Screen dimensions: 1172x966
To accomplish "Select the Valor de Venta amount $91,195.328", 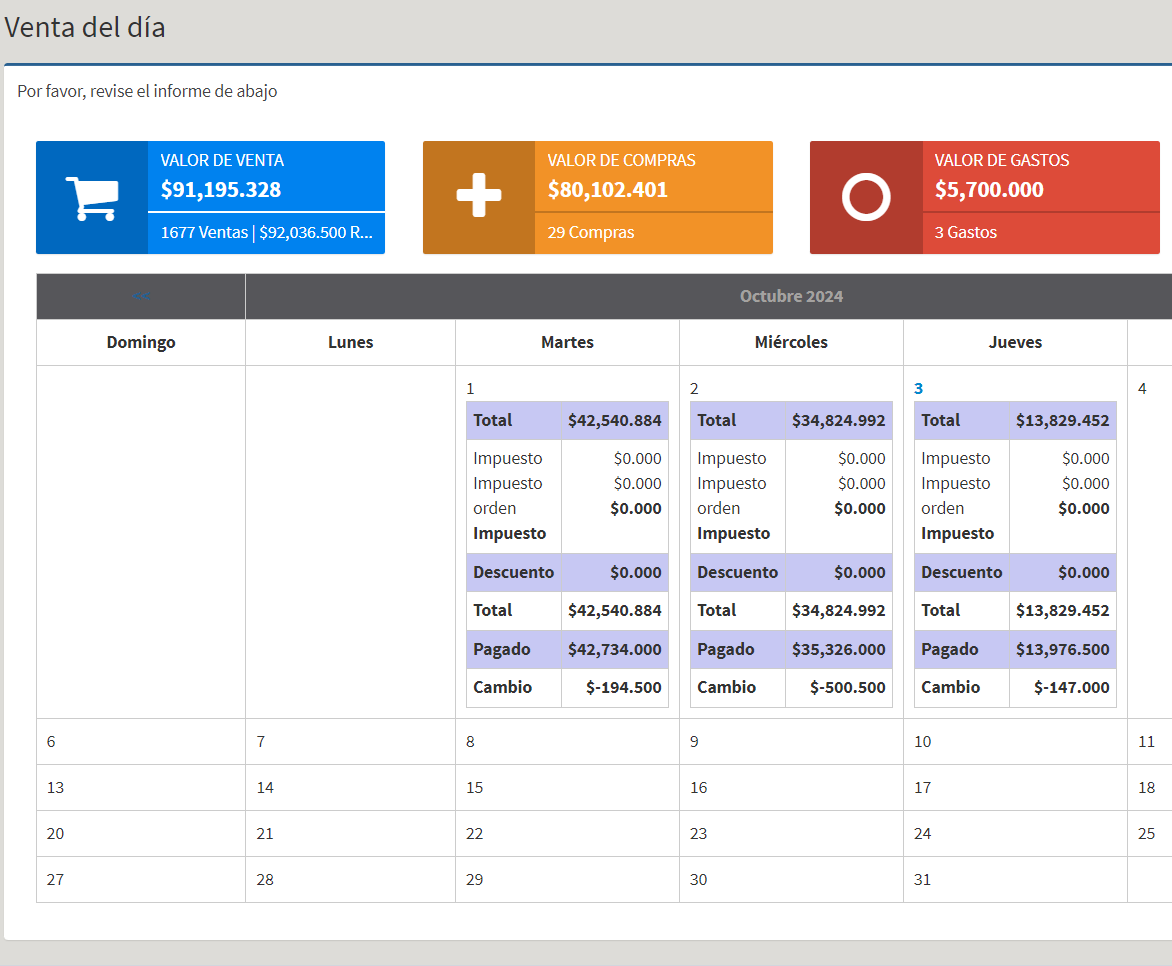I will [221, 190].
